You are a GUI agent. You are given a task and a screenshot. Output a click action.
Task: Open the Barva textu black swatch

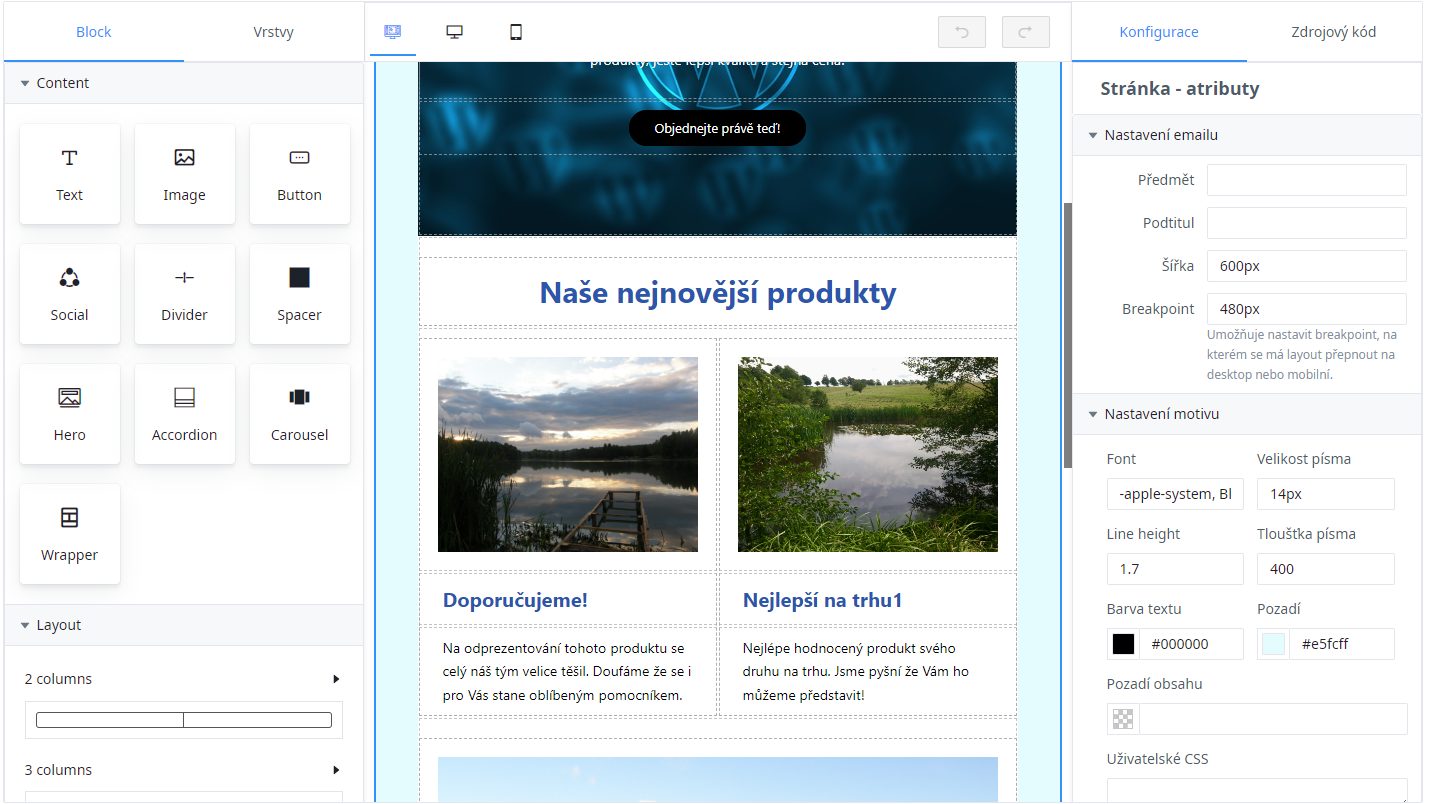(1123, 644)
